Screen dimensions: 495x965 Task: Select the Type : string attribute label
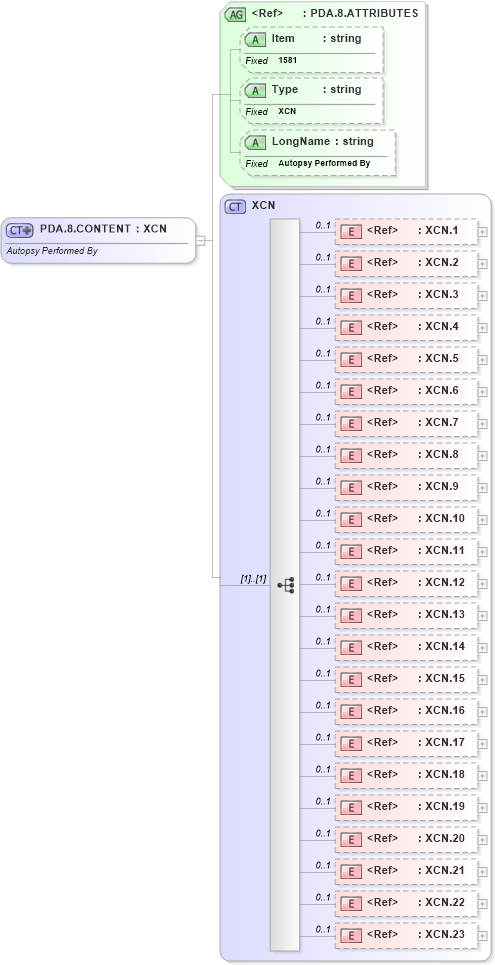coord(316,89)
